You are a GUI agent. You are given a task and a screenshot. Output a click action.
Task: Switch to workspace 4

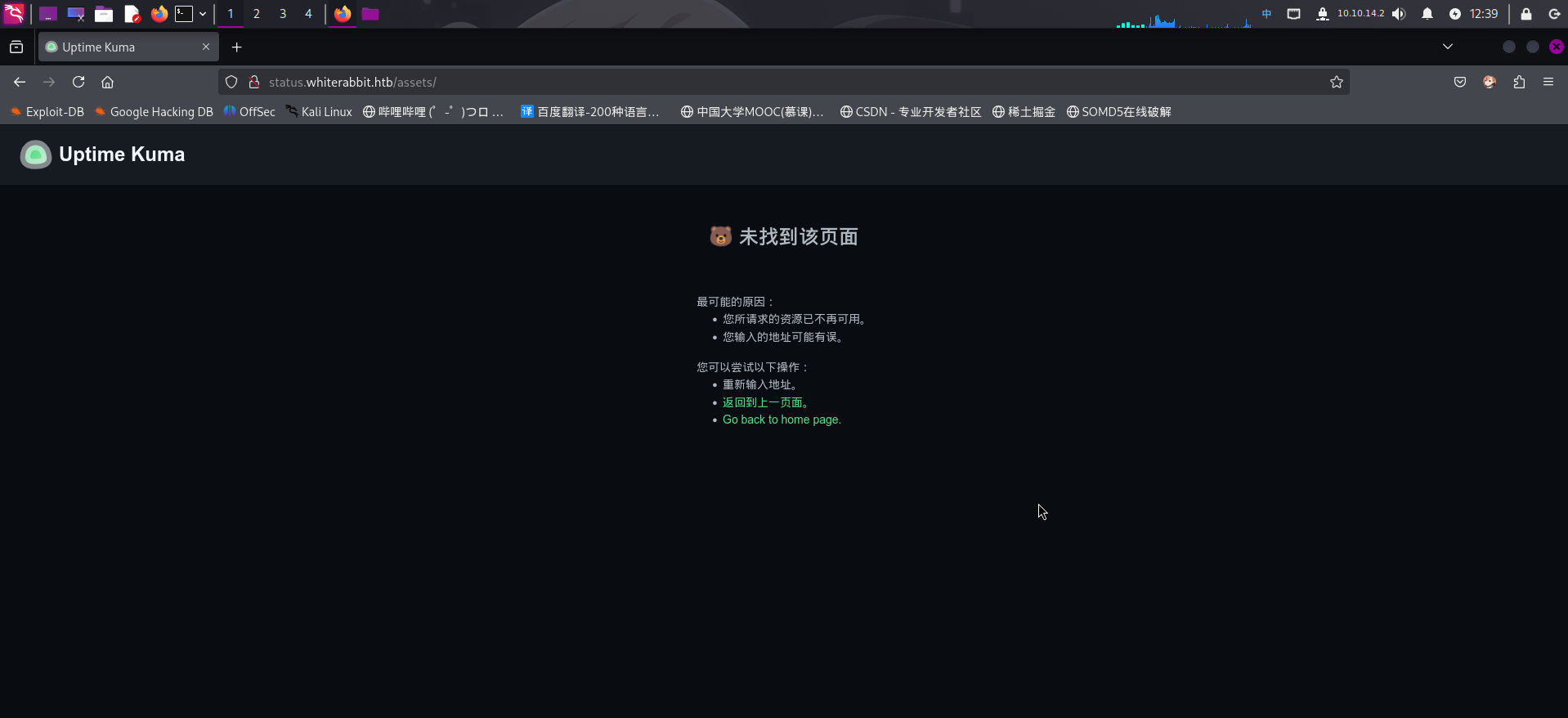click(x=308, y=14)
